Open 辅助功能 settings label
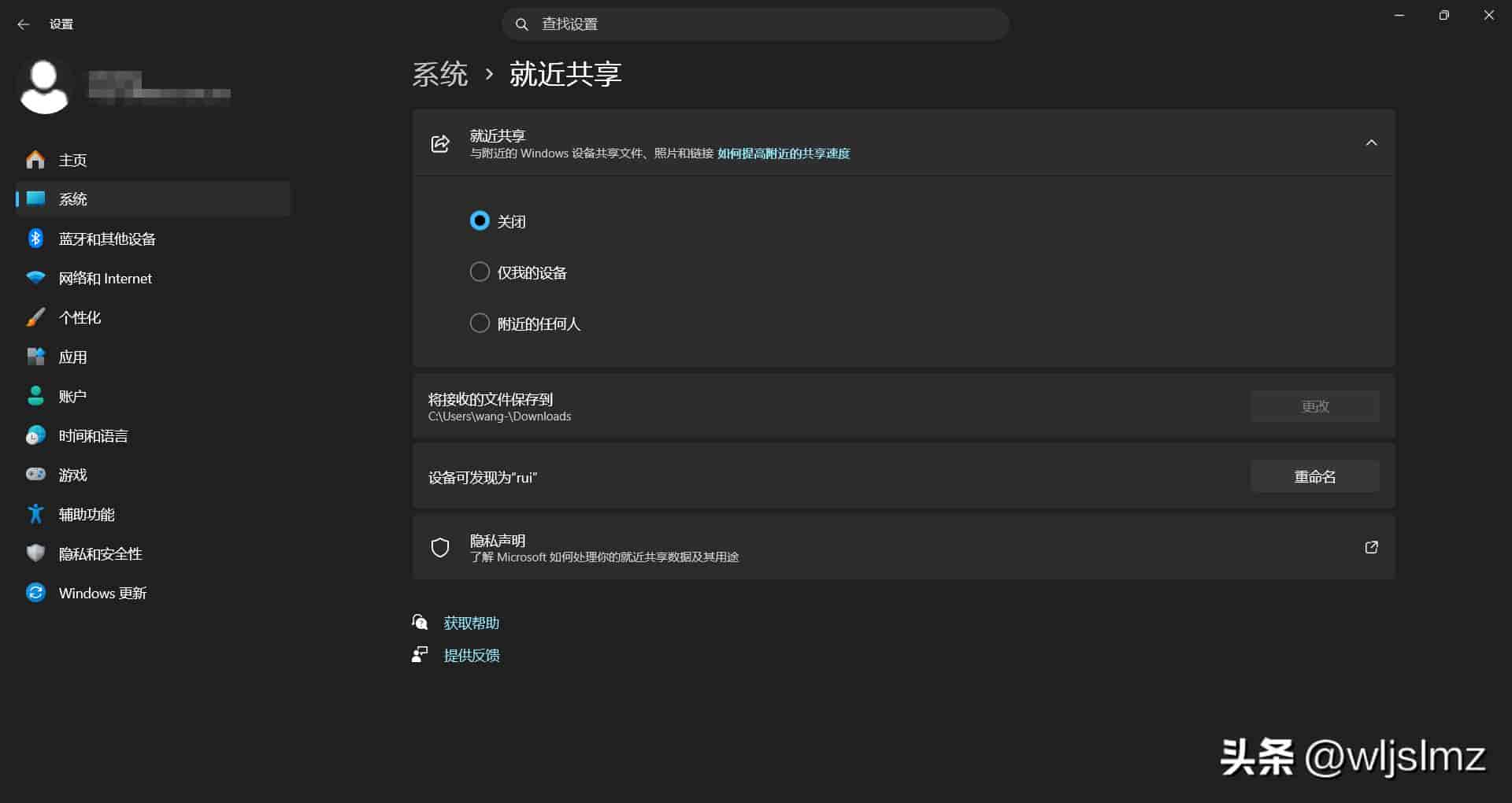Screen dimensions: 1512x803 coord(87,514)
